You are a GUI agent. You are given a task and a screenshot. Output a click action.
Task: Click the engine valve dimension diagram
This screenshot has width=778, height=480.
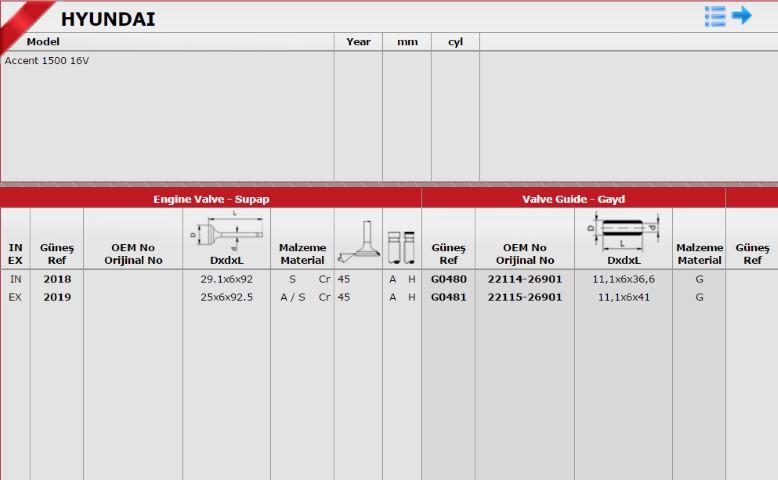point(227,231)
